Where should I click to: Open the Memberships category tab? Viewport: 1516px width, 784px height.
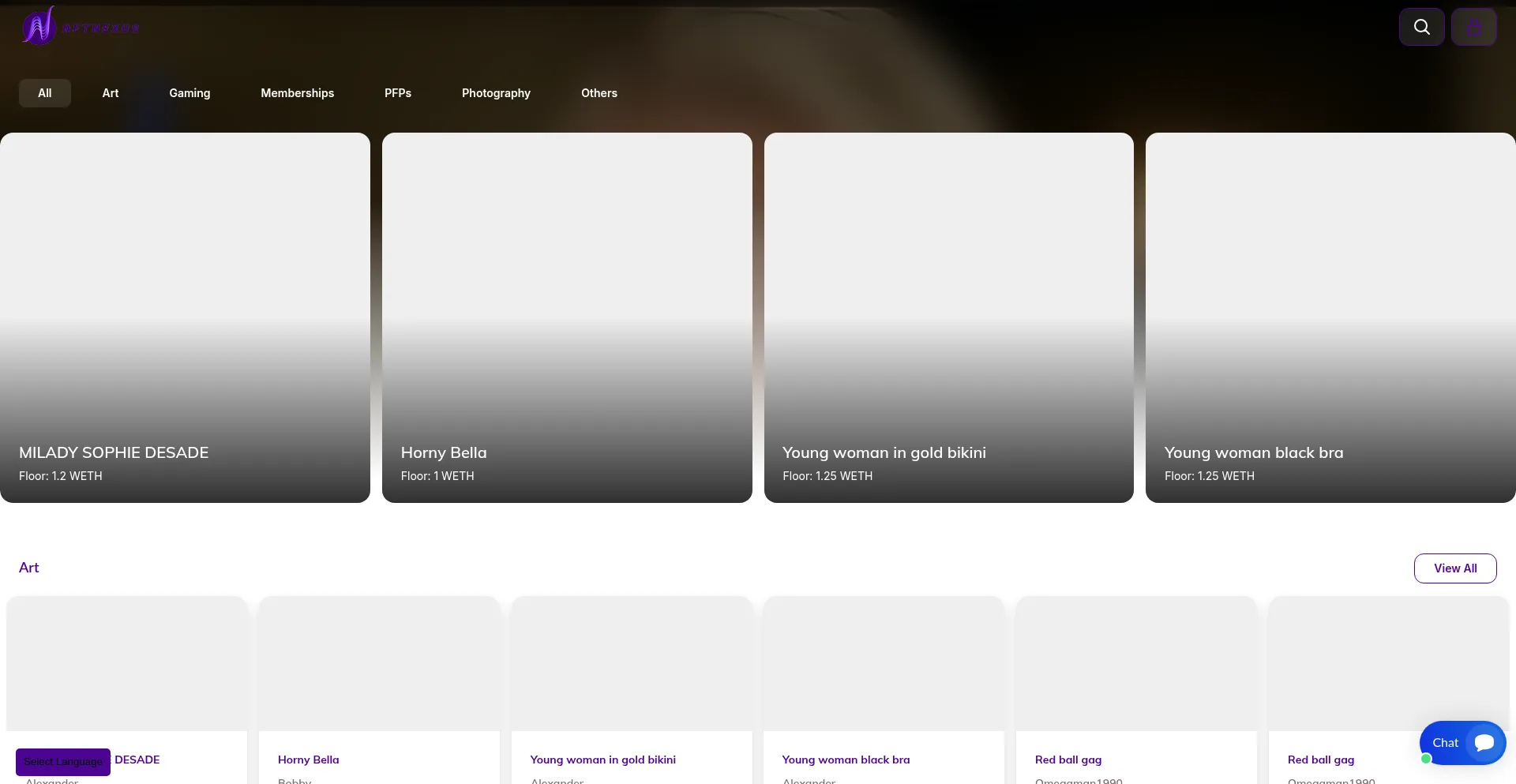[297, 93]
